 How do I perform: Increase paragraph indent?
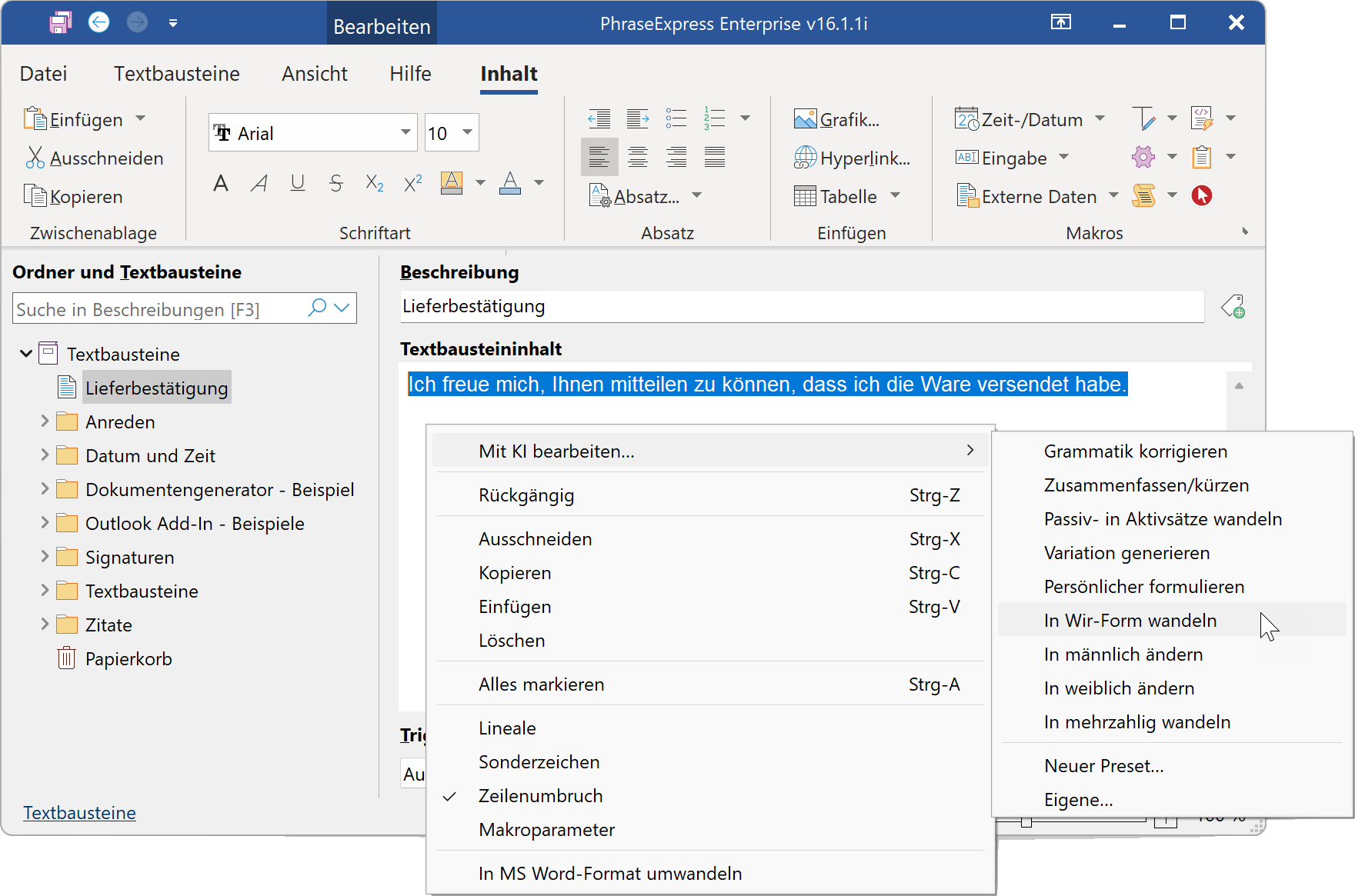point(638,118)
